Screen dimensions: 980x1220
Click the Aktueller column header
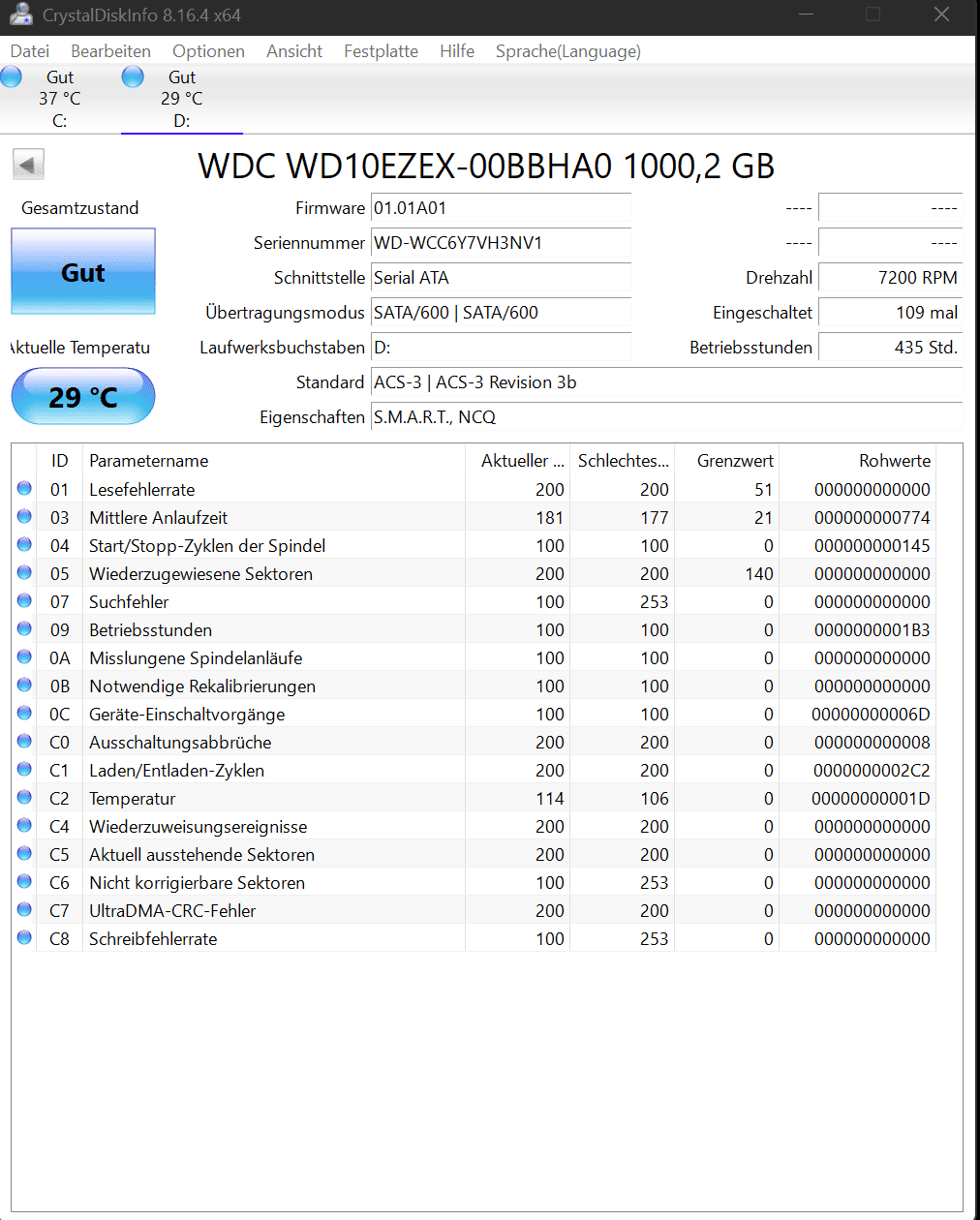[x=518, y=461]
